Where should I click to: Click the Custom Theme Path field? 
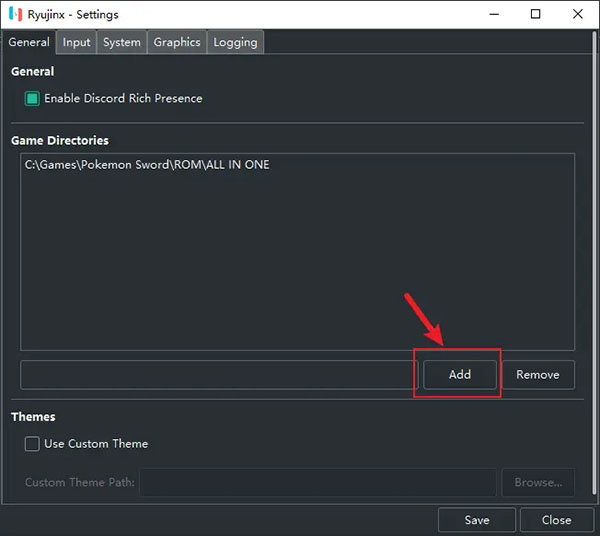point(317,483)
